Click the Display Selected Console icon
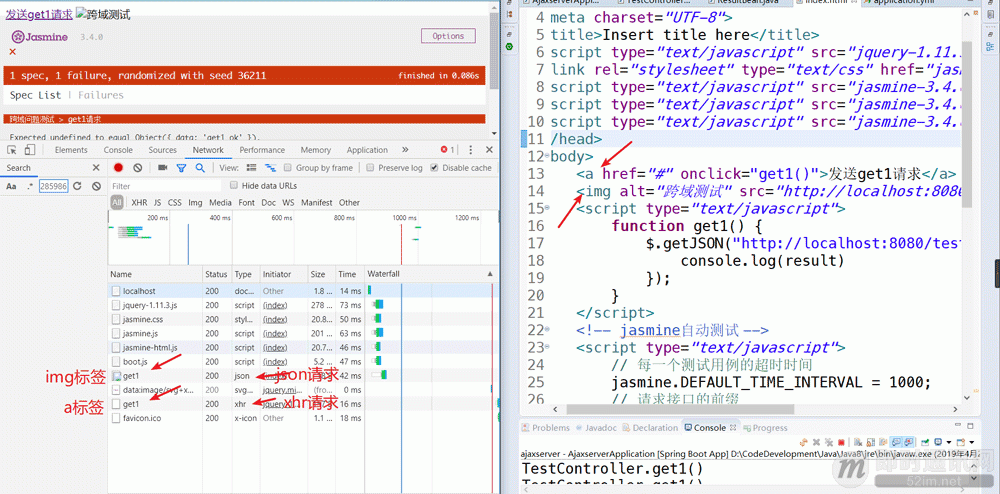 click(x=938, y=442)
